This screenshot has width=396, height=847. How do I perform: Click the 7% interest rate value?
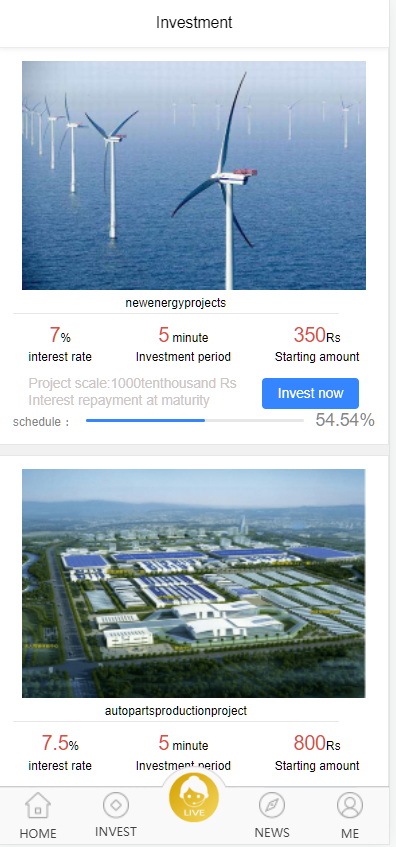tap(60, 335)
